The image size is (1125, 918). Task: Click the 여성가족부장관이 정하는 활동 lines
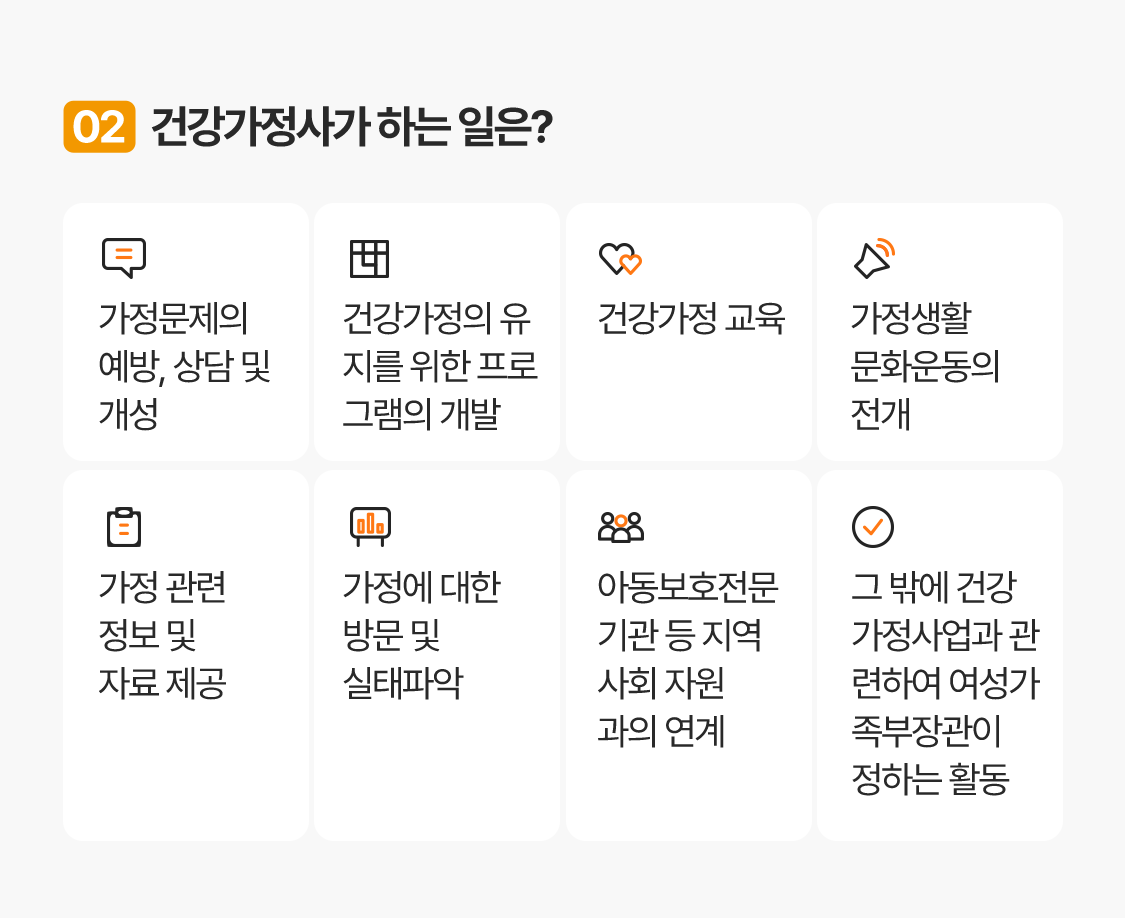pyautogui.click(x=945, y=731)
